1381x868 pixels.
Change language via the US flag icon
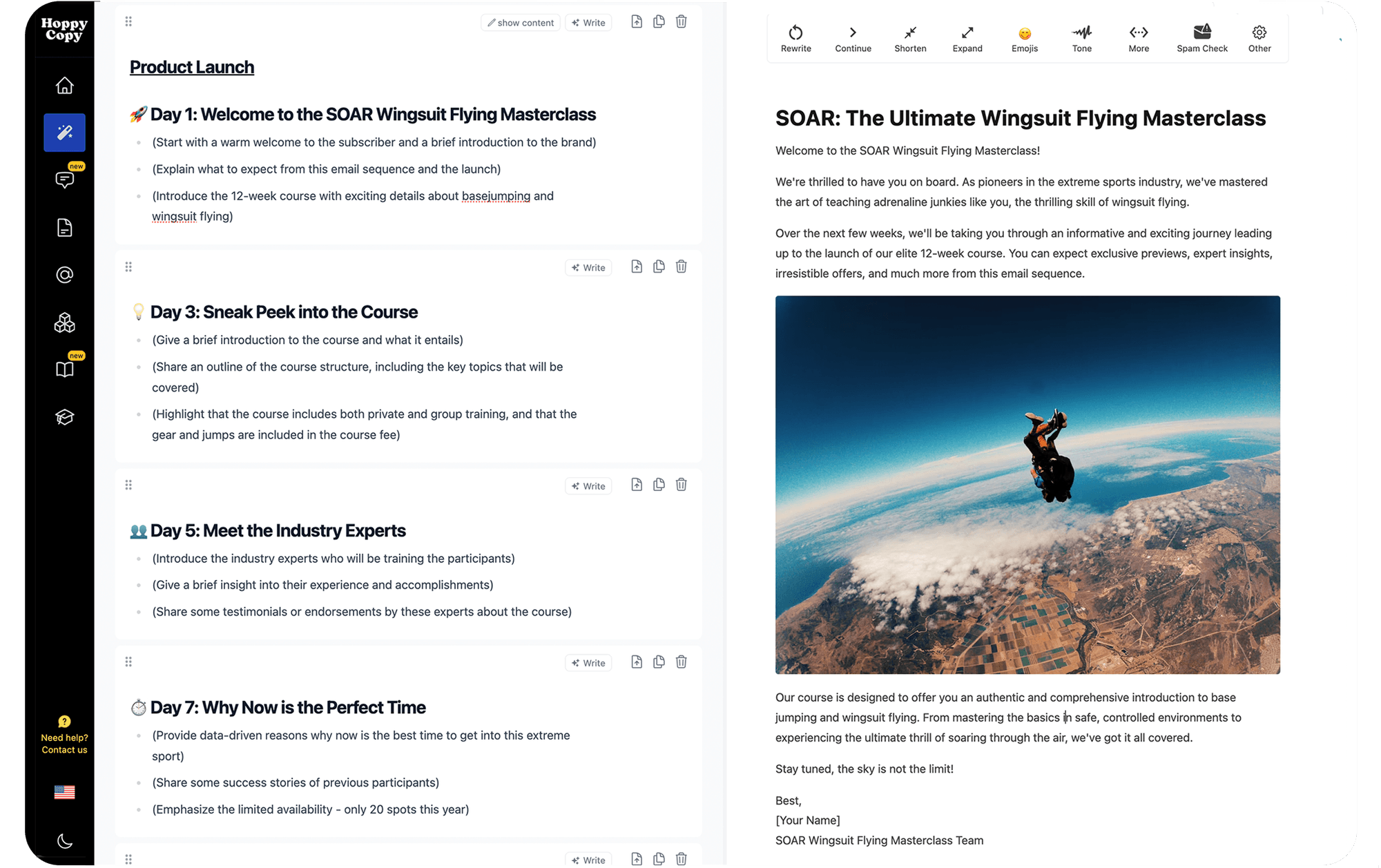pyautogui.click(x=64, y=791)
